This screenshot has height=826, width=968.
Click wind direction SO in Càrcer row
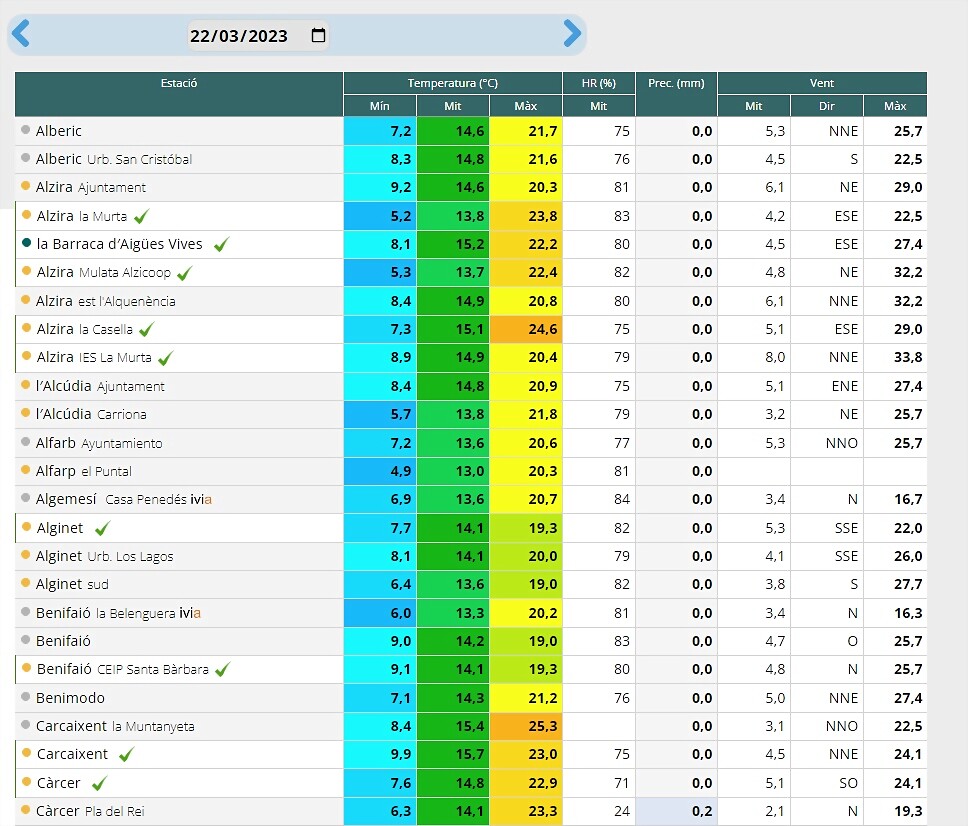pos(827,783)
